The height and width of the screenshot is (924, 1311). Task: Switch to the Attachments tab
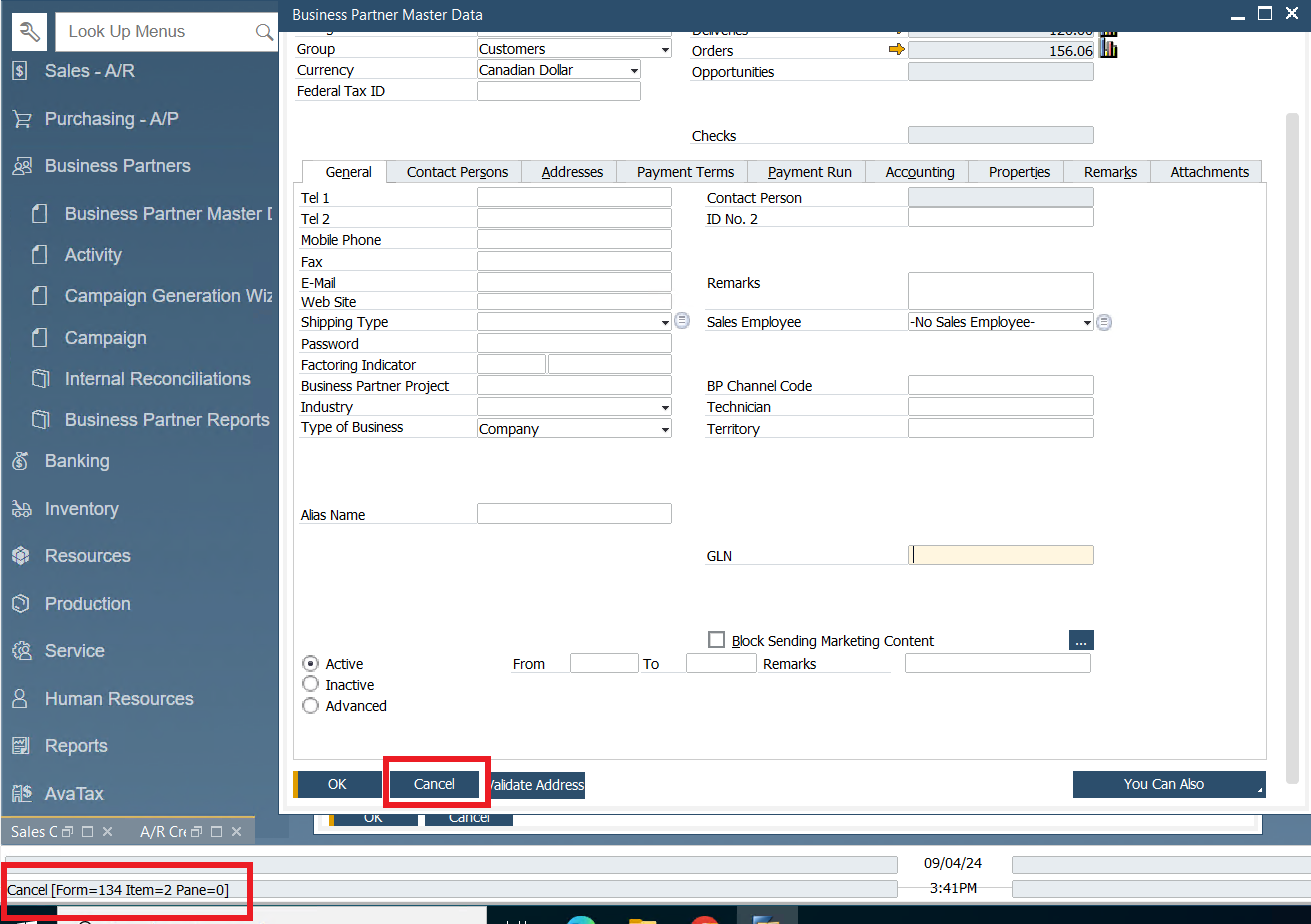(x=1209, y=172)
